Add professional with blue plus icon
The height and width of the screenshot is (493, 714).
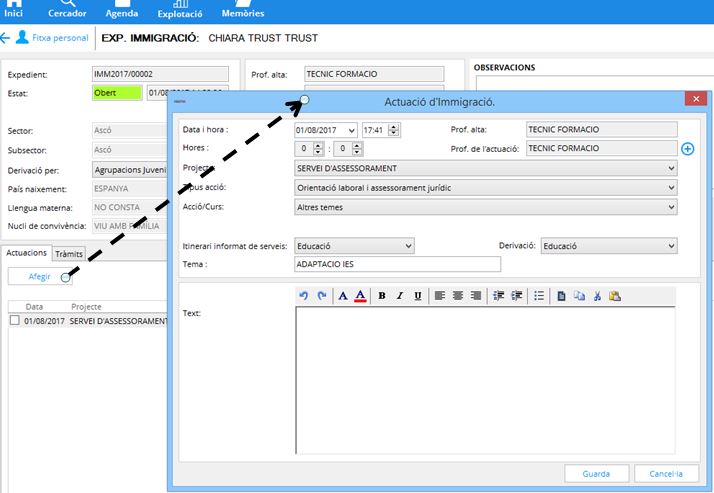[x=687, y=149]
